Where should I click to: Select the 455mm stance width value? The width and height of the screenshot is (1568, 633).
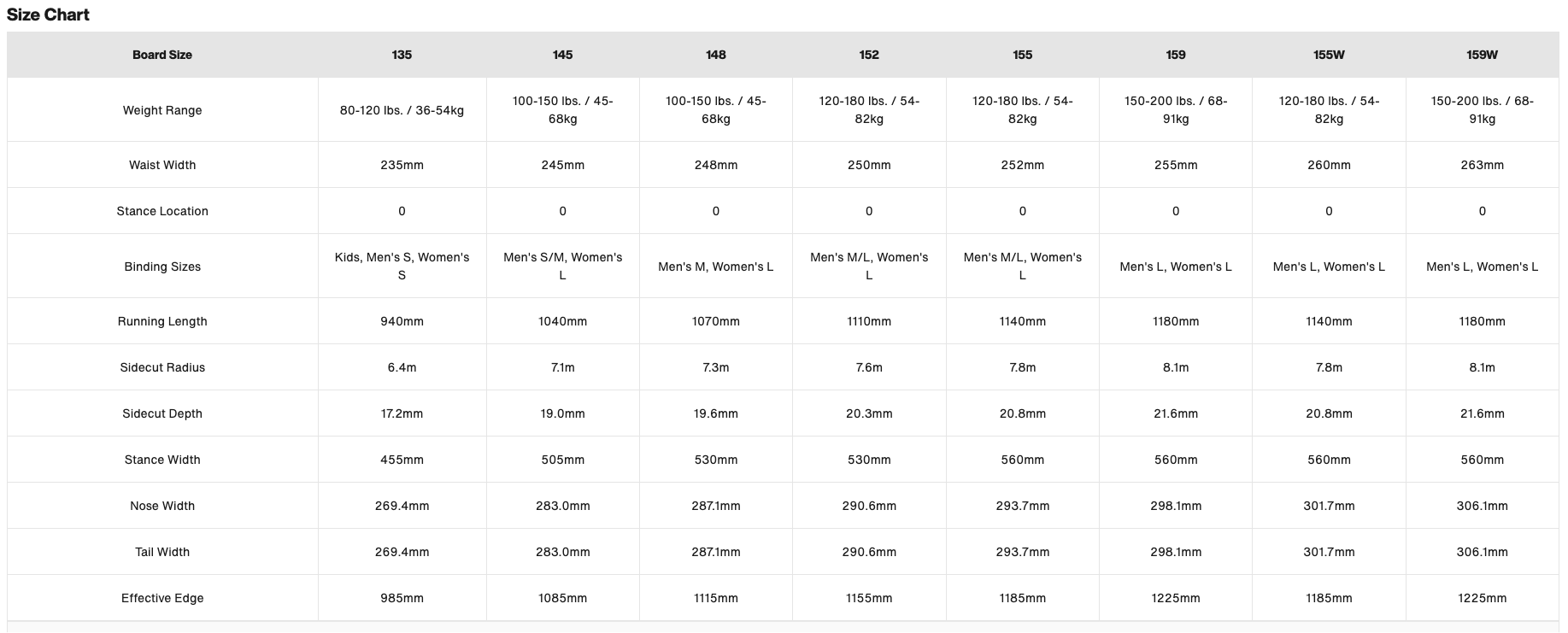coord(402,460)
